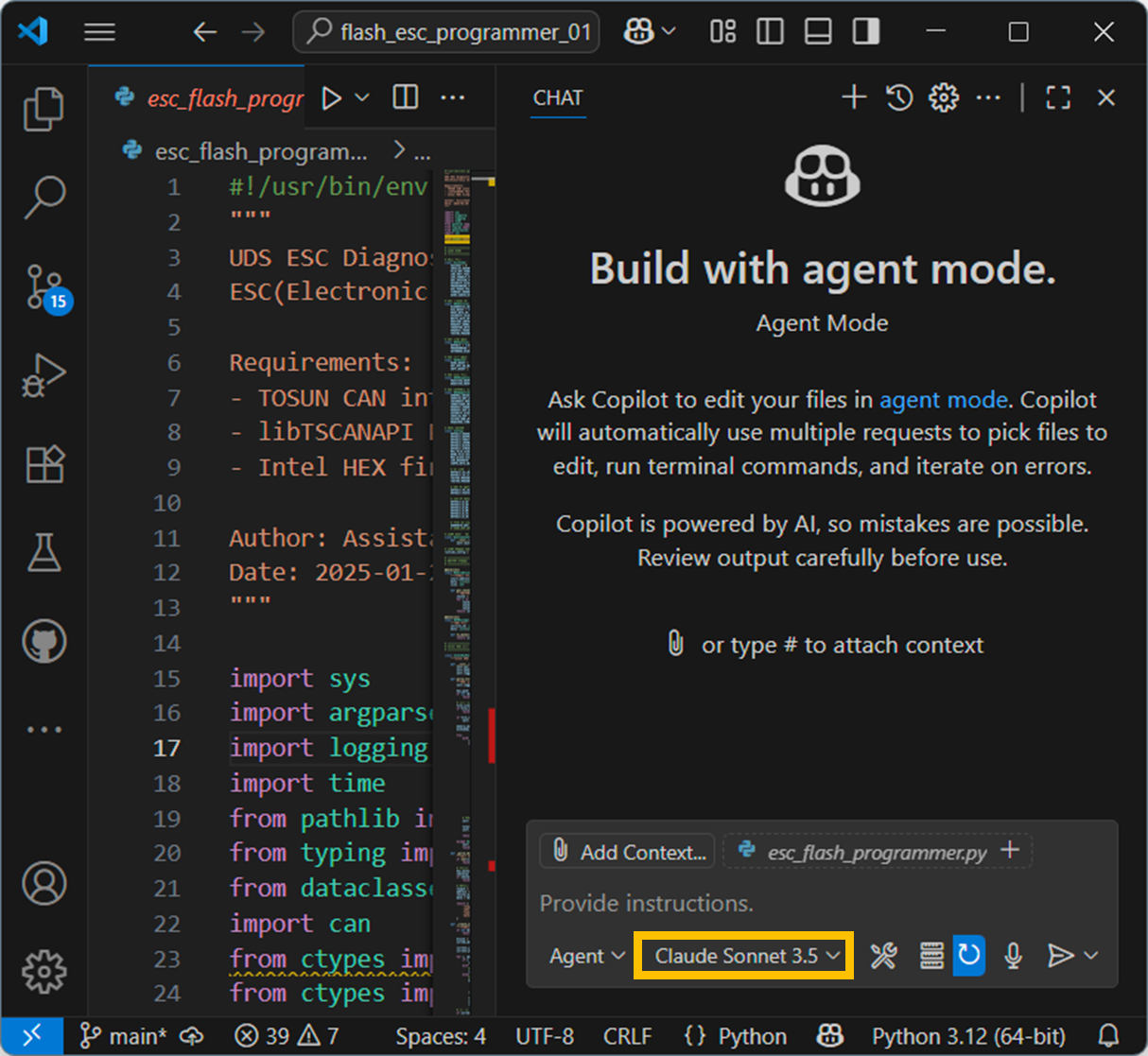Go forward in navigation history

[x=253, y=32]
